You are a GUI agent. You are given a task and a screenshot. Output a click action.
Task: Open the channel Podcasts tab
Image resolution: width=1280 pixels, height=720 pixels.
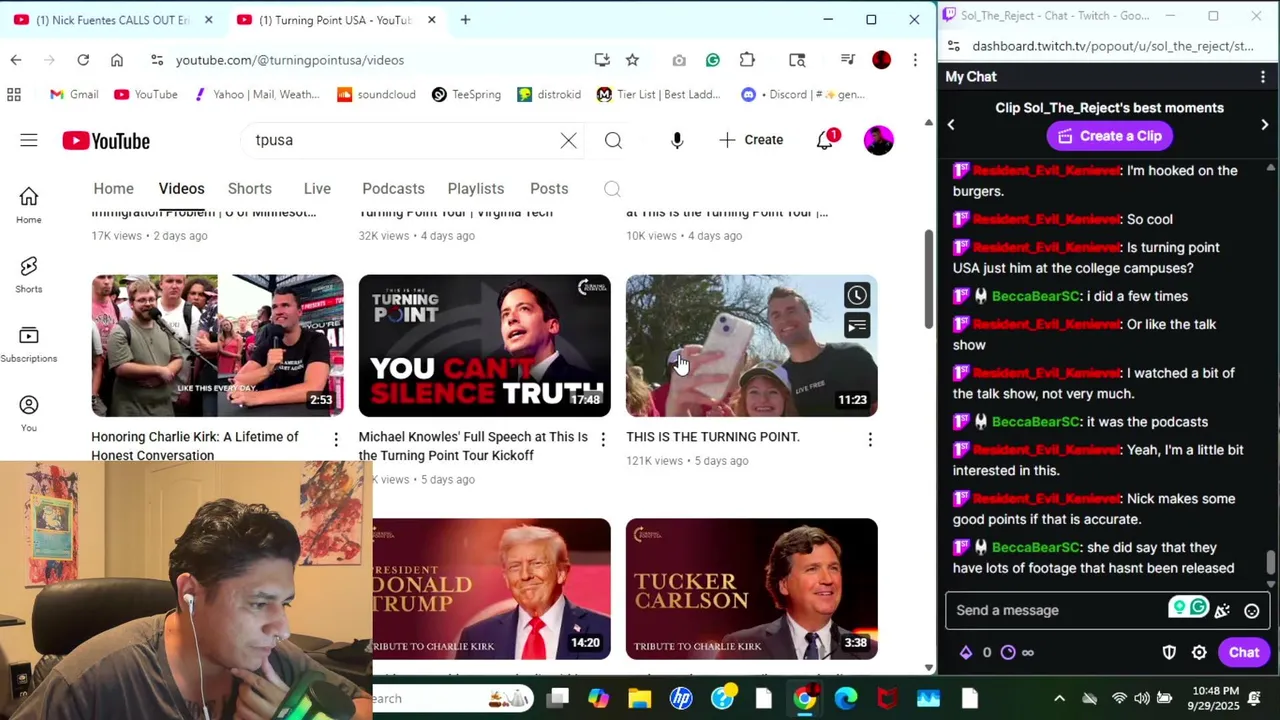pos(393,188)
